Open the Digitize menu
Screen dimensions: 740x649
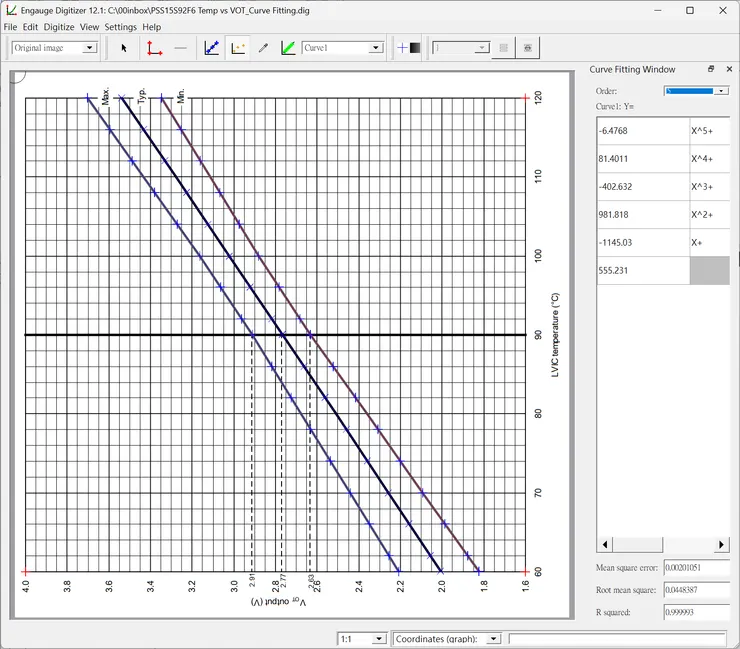57,27
